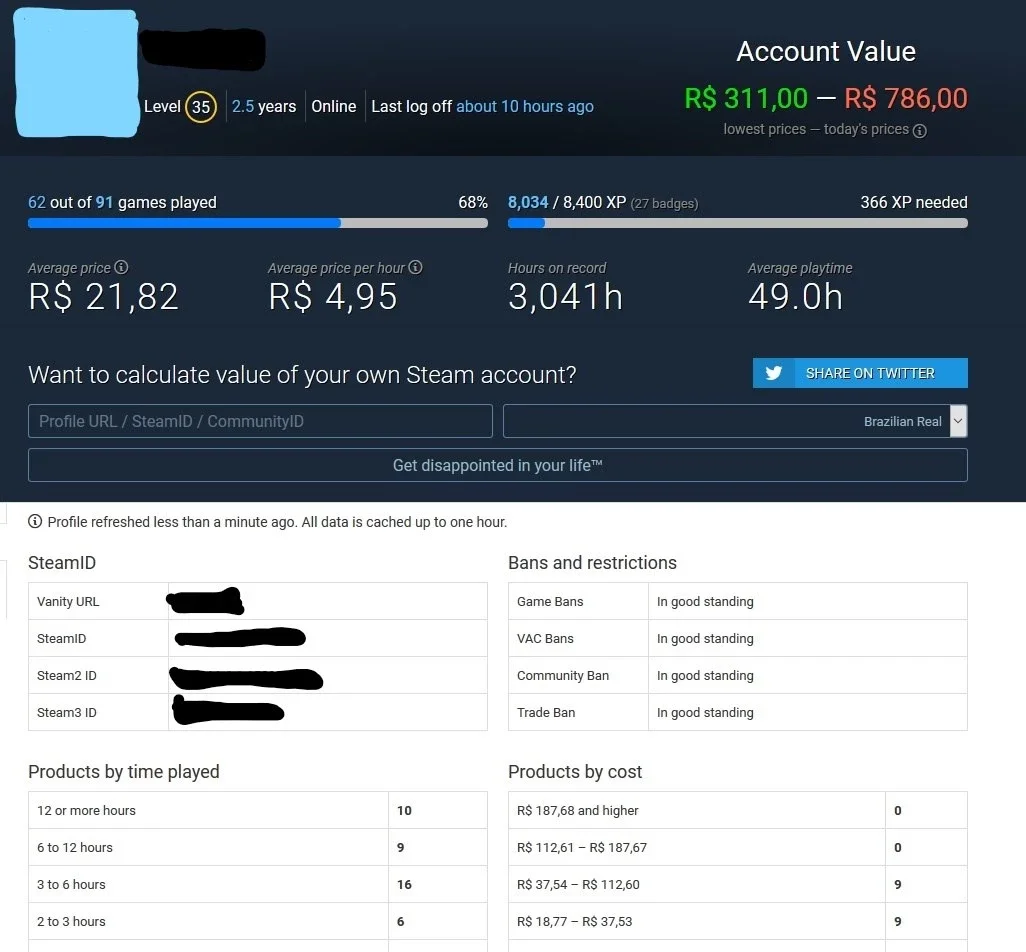Click the Game Bans row label

pyautogui.click(x=550, y=601)
